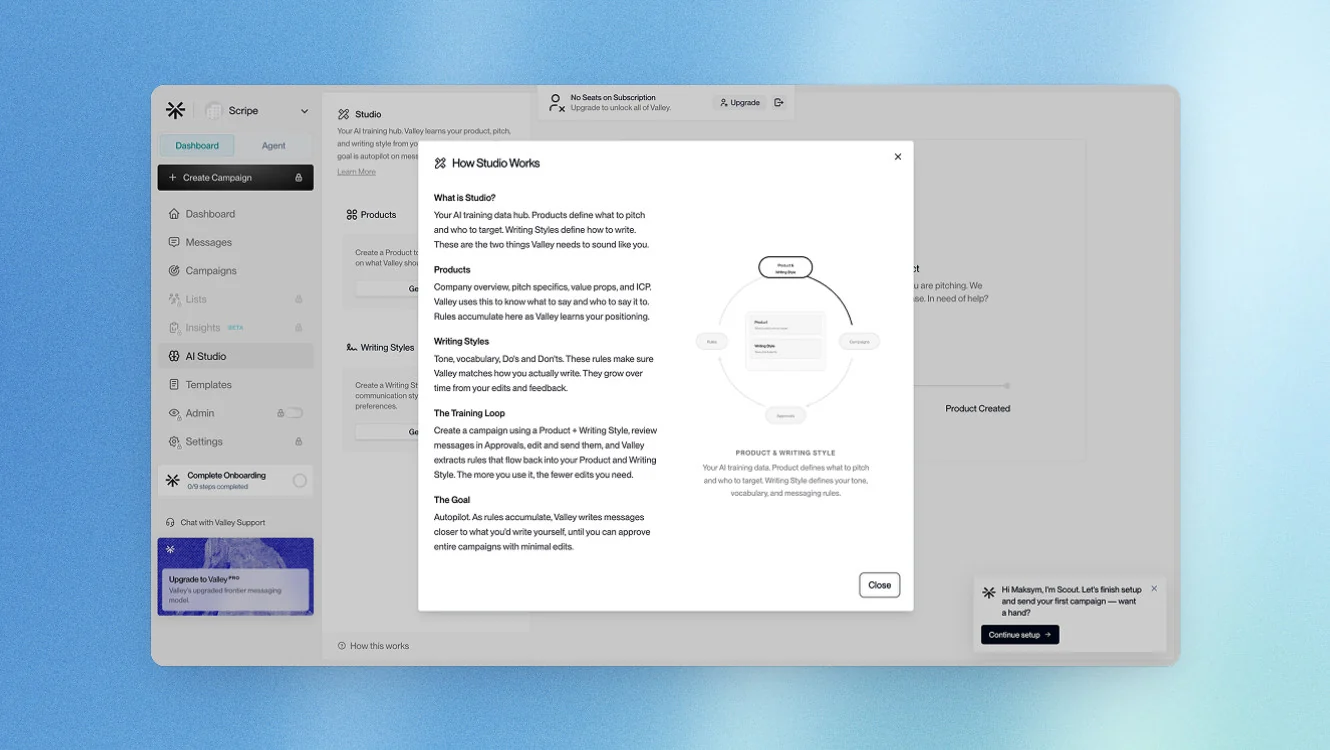Click the Valley asterisk logo in sidebar header

tap(175, 111)
